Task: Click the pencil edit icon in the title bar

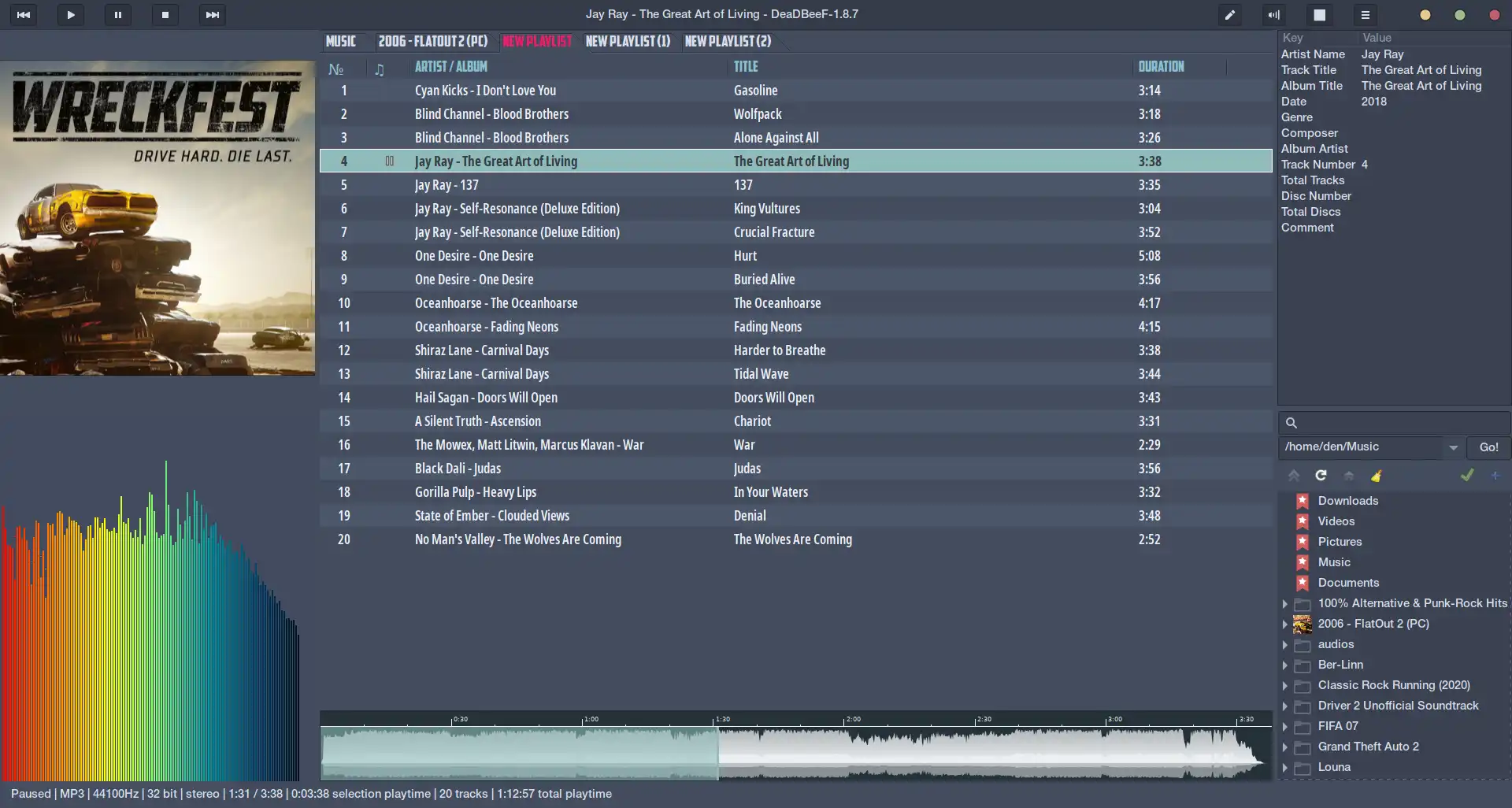Action: coord(1229,14)
